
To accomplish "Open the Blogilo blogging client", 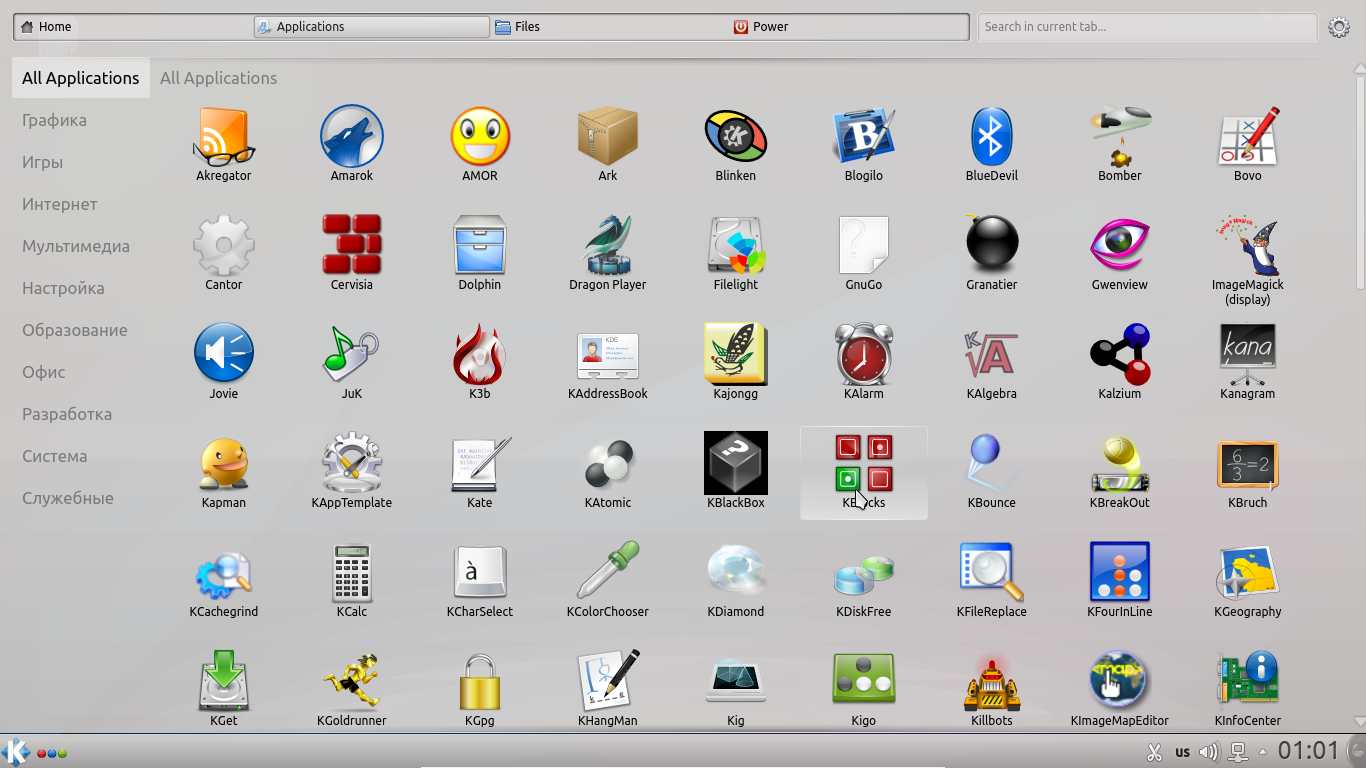I will click(864, 145).
